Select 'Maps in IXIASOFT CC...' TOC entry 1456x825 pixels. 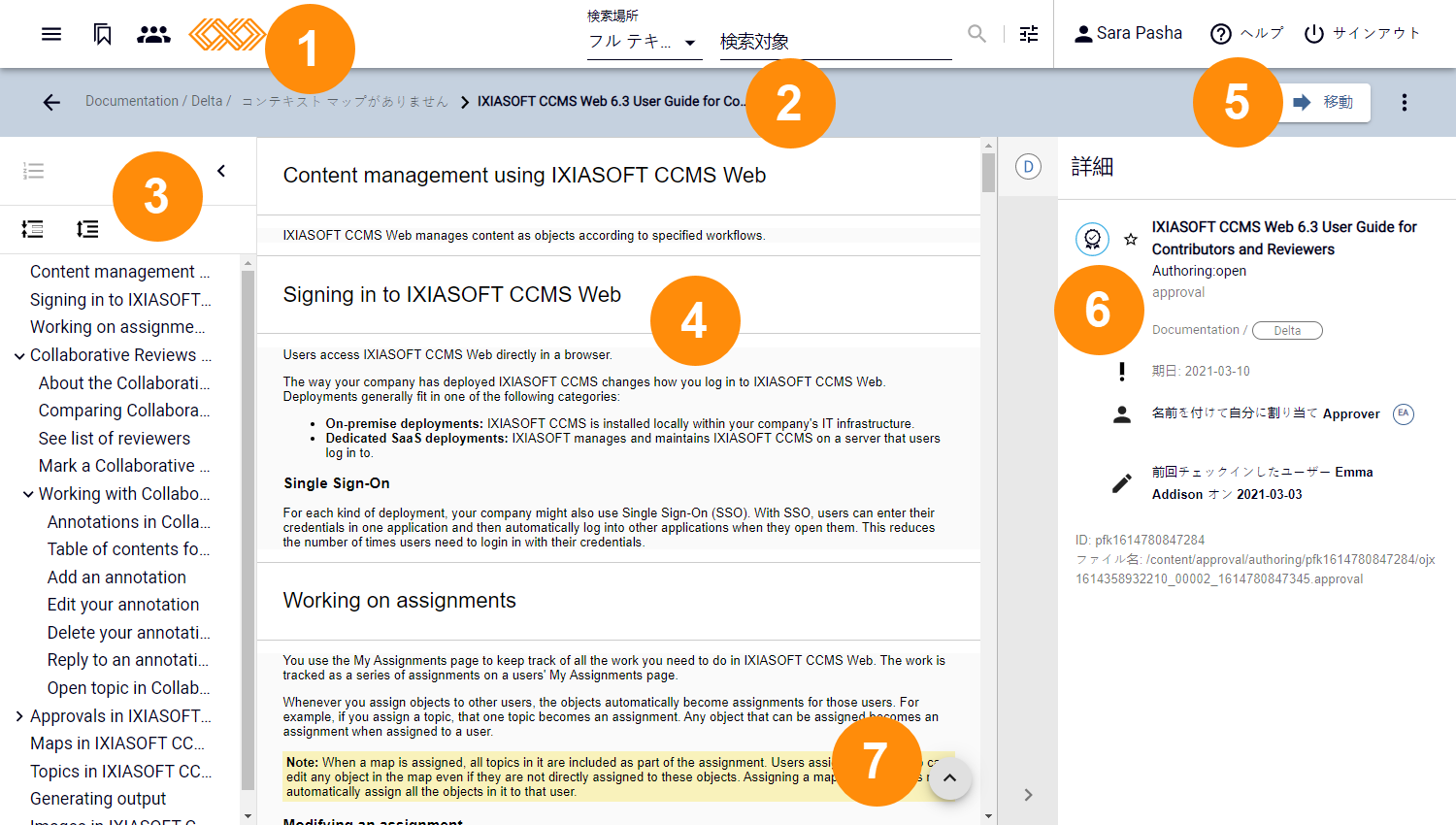pyautogui.click(x=117, y=743)
